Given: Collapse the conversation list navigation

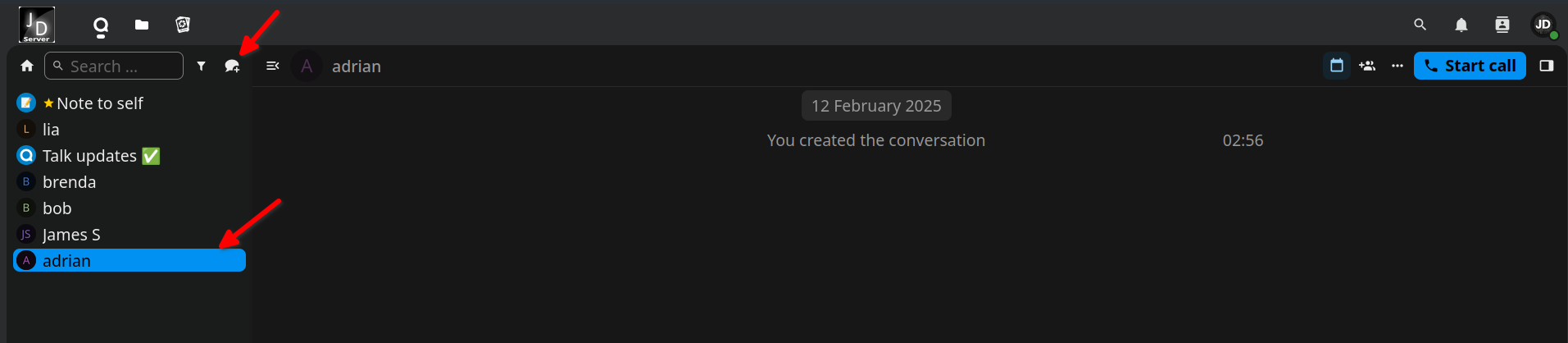Looking at the screenshot, I should click(273, 66).
